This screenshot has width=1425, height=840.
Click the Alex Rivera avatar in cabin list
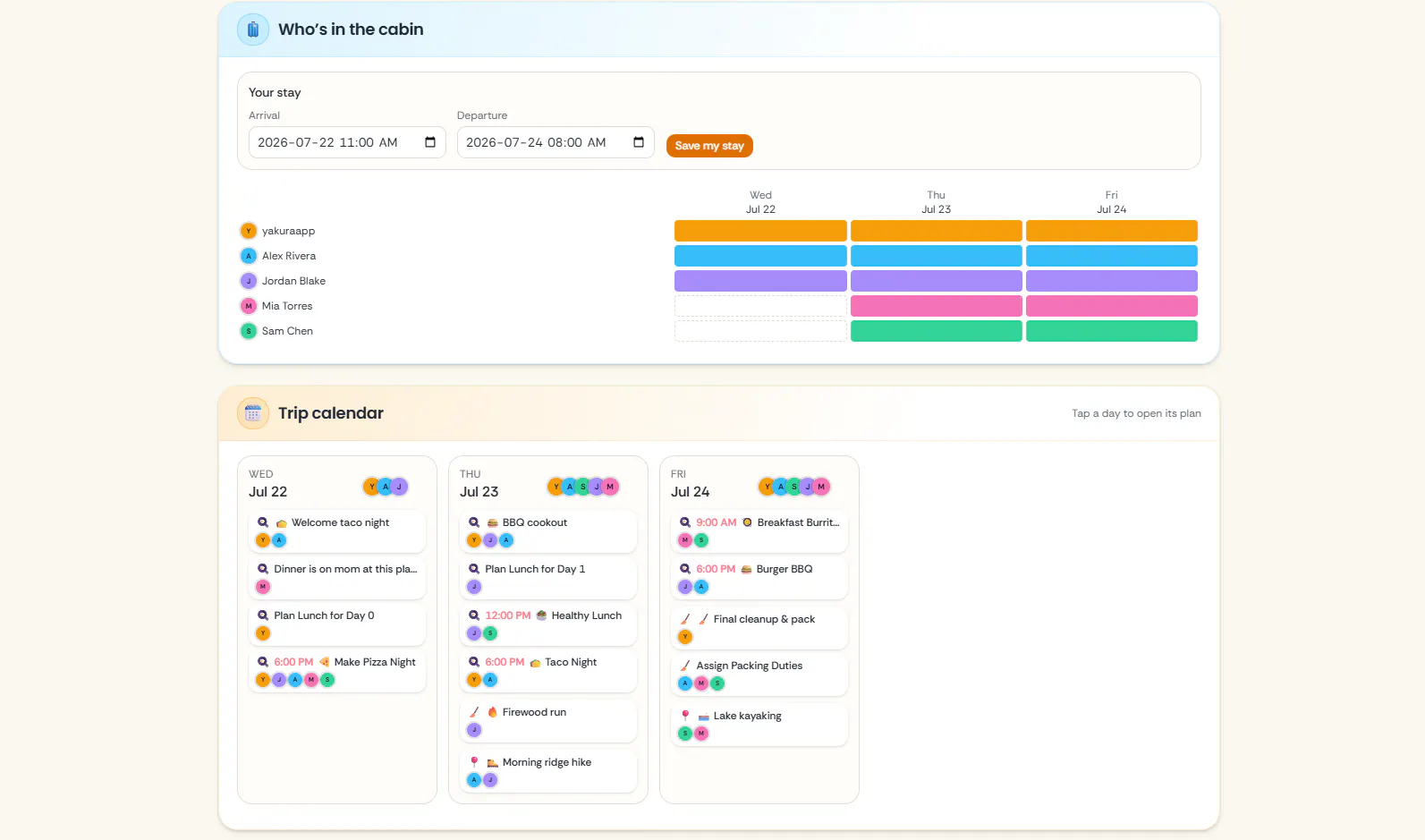(x=249, y=256)
